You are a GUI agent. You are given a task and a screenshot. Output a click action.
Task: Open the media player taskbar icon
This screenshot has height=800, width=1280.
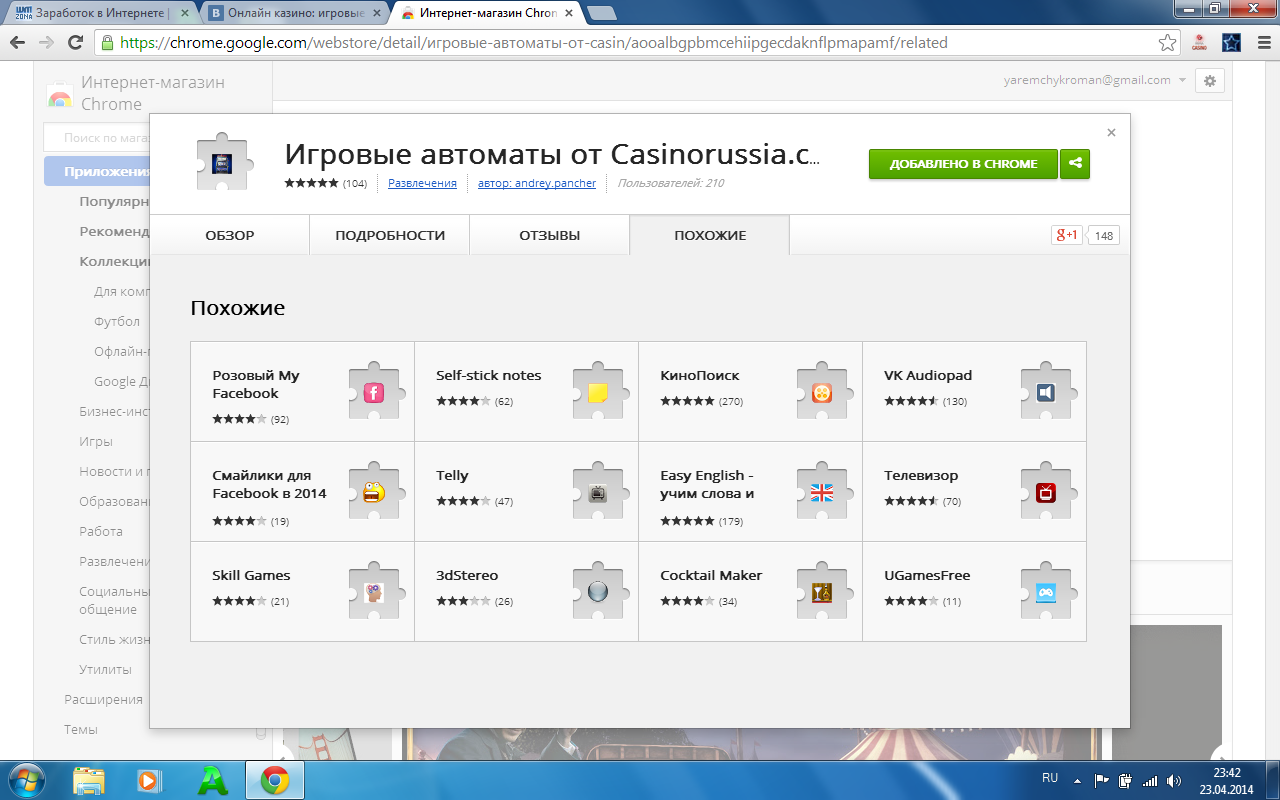pyautogui.click(x=149, y=780)
